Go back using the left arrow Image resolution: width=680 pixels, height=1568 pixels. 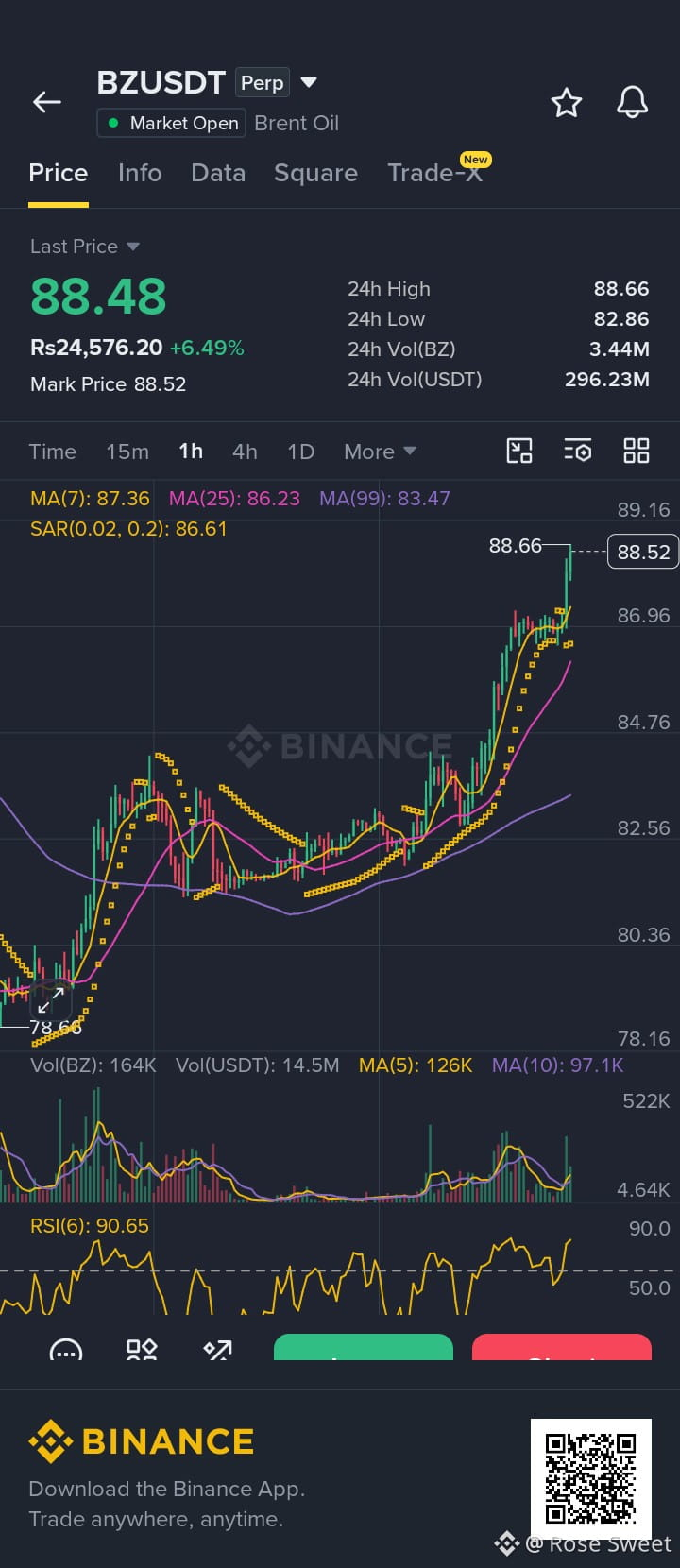(47, 102)
